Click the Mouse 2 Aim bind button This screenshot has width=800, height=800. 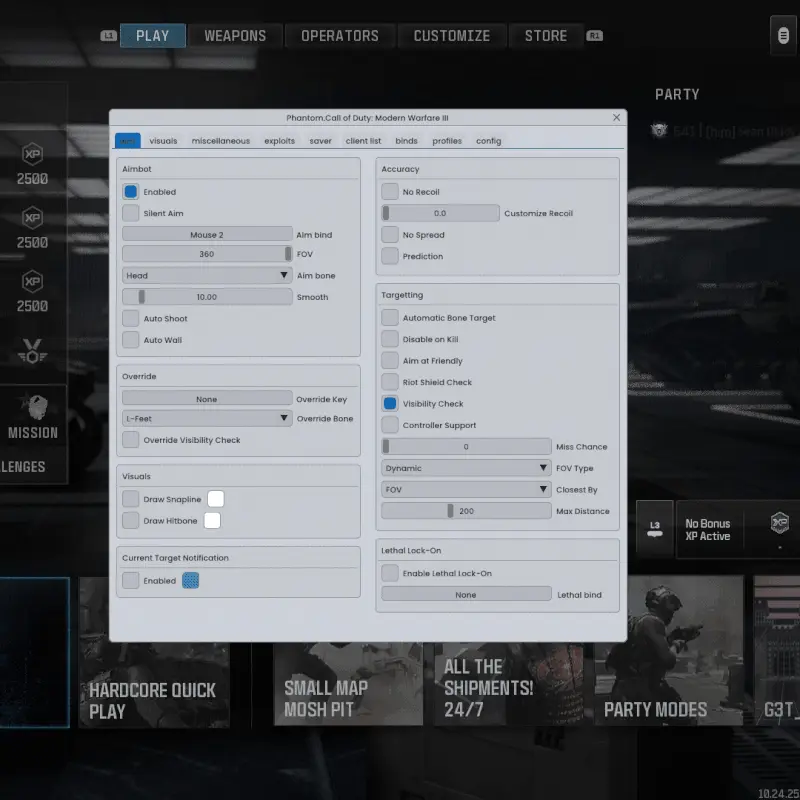207,235
